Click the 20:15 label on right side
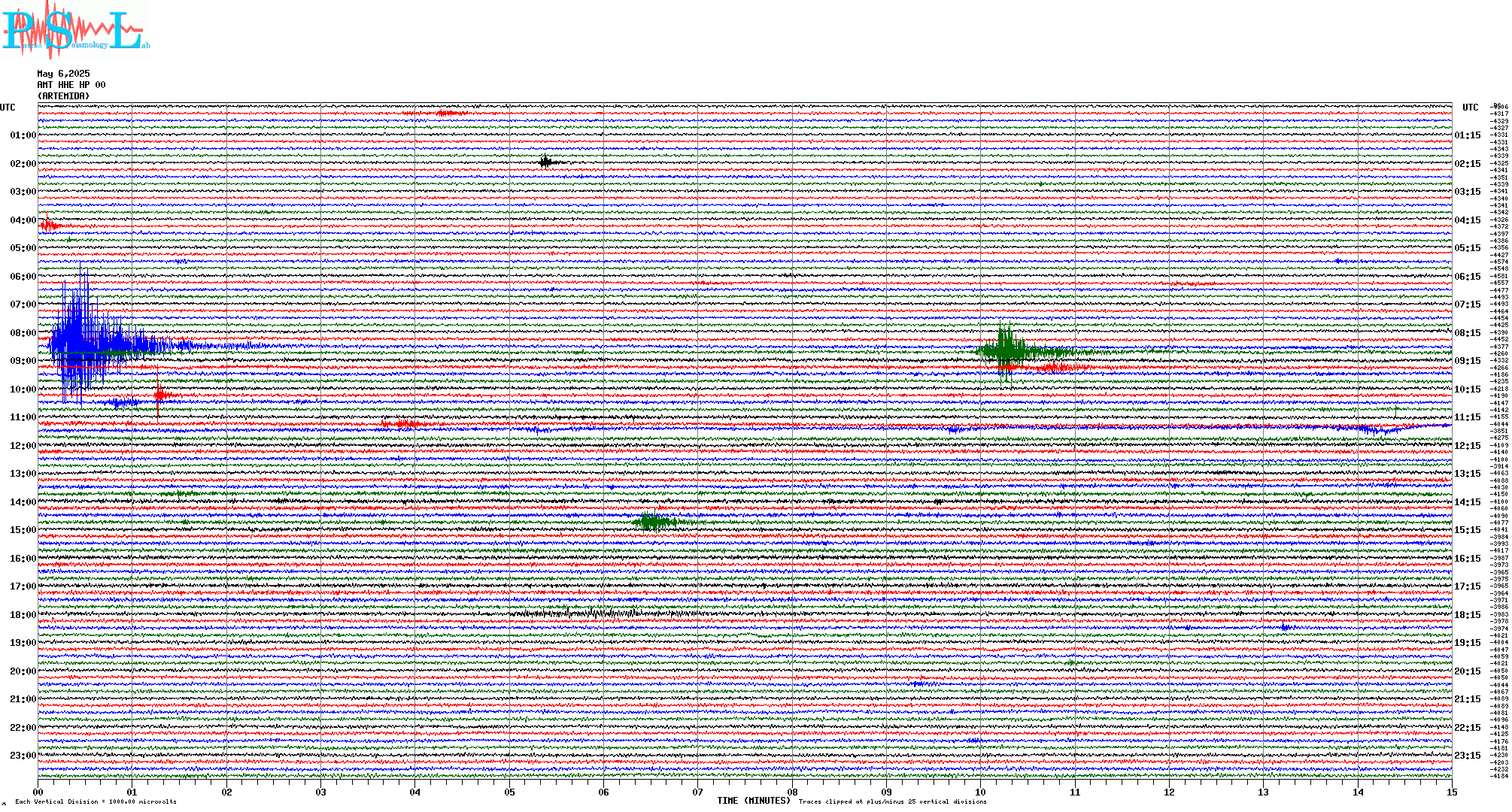The height and width of the screenshot is (812, 1512). [x=1468, y=671]
